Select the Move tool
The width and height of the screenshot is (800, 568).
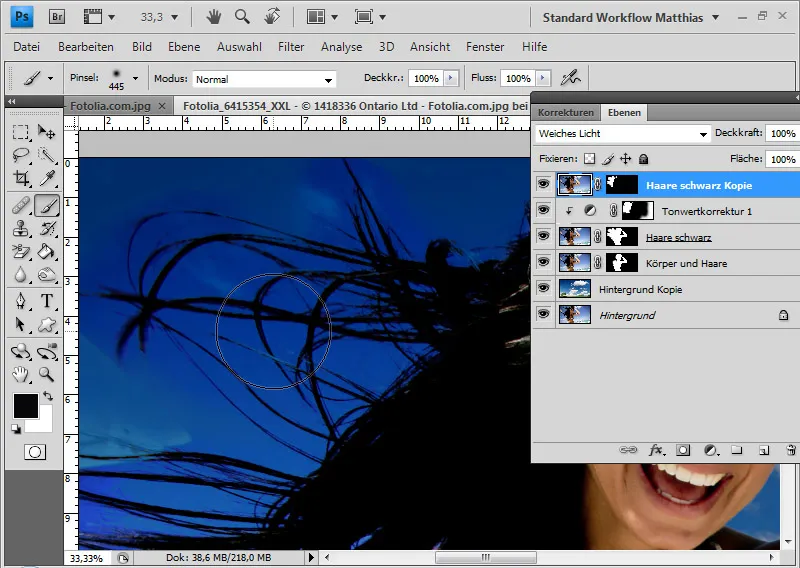click(47, 133)
